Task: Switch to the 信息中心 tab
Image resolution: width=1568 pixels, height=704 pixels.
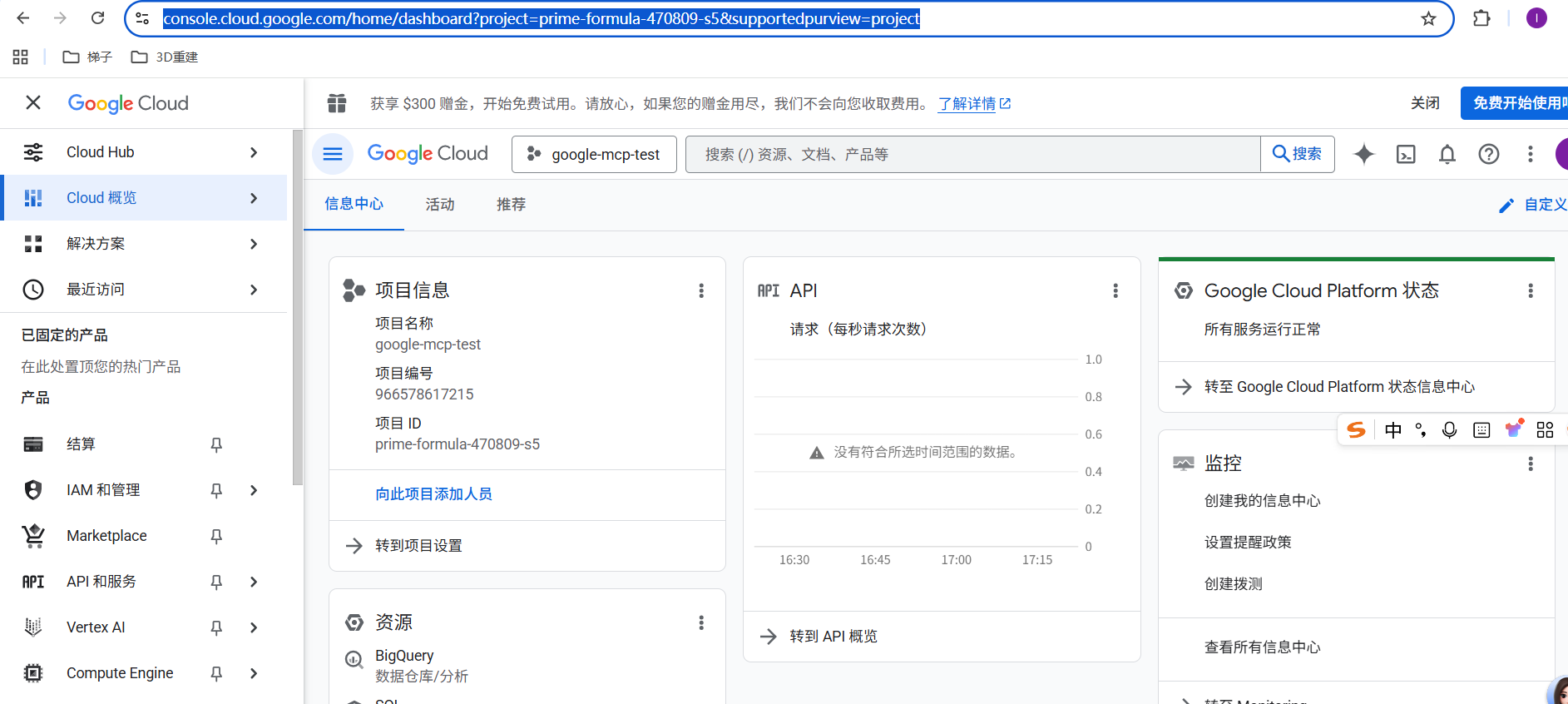Action: click(354, 204)
